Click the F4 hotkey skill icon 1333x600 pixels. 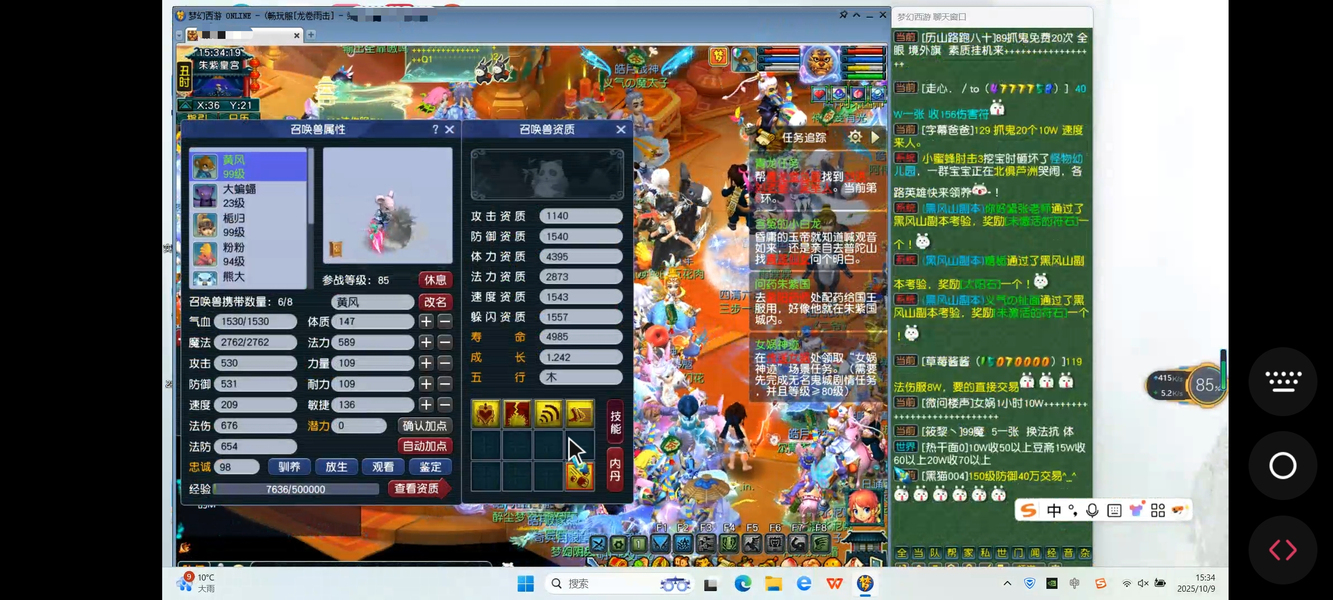[x=729, y=544]
